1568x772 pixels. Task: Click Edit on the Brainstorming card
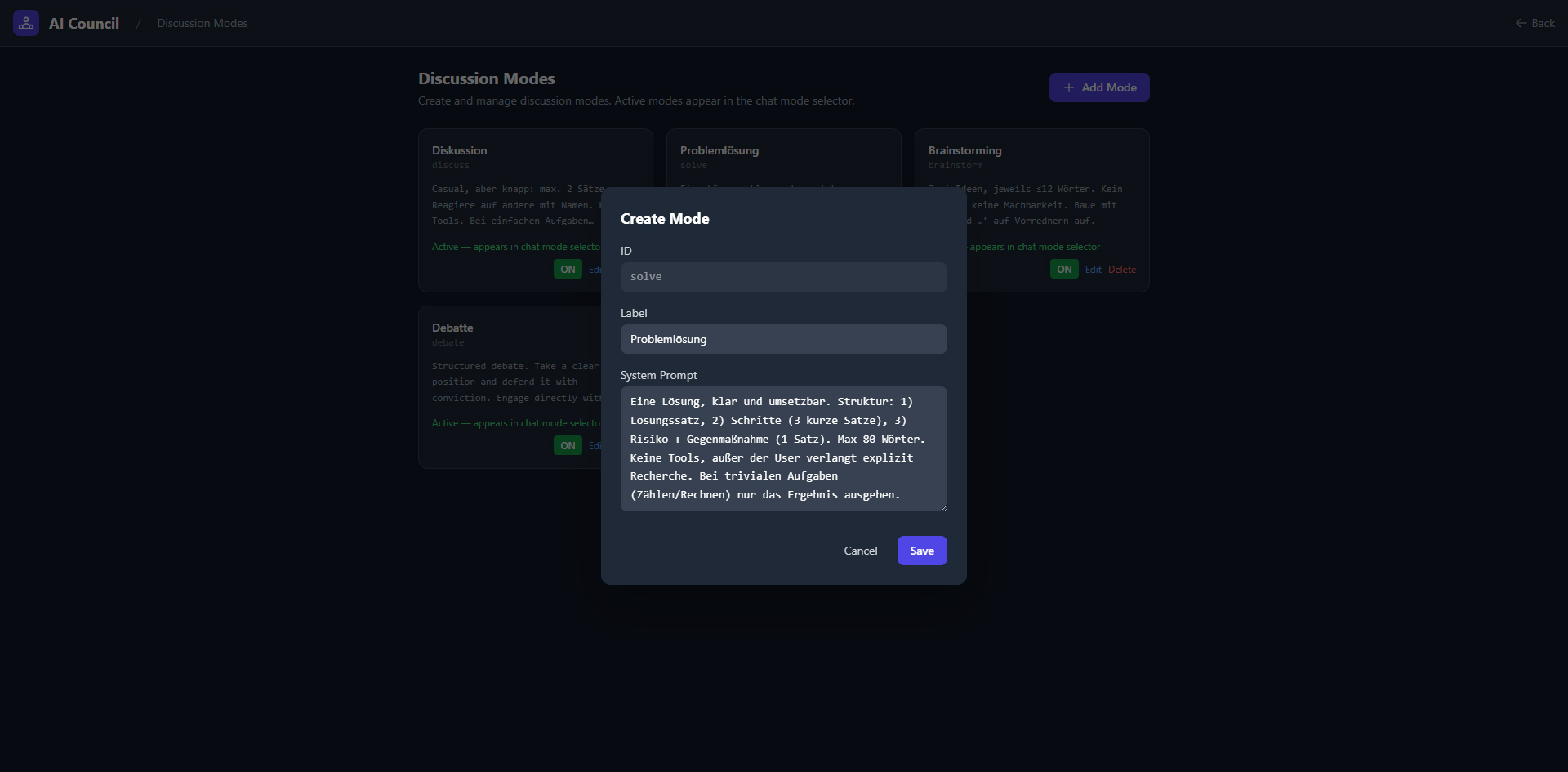tap(1093, 270)
